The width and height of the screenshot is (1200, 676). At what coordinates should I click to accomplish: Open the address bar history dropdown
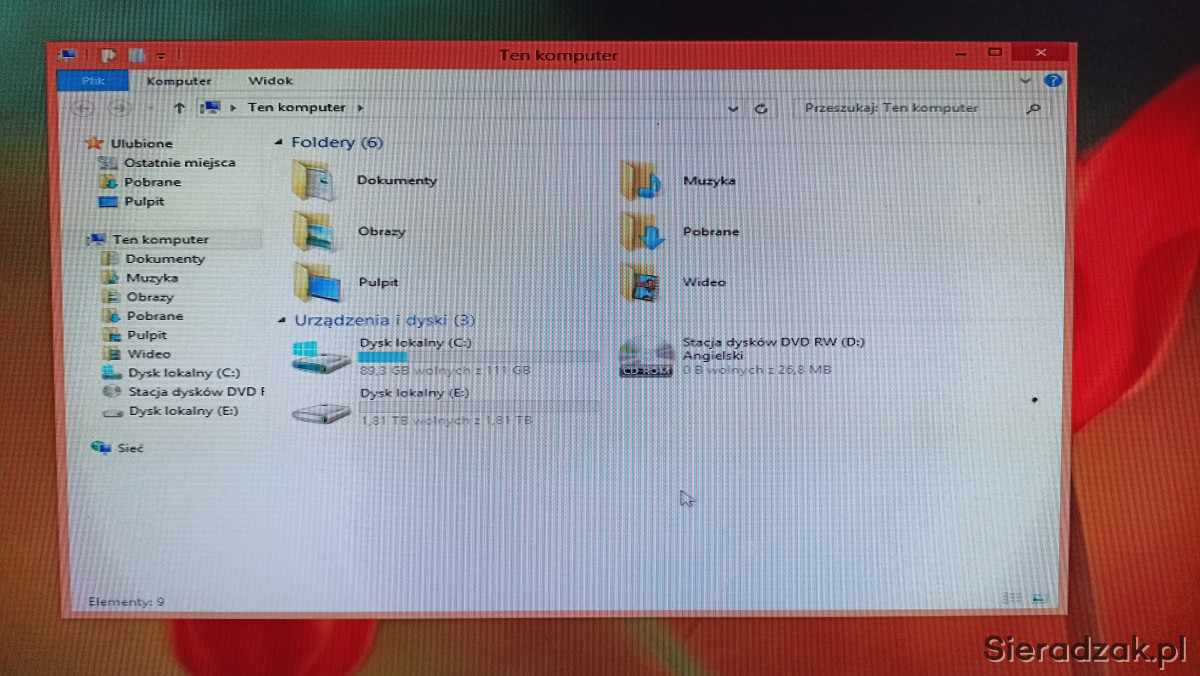coord(733,108)
